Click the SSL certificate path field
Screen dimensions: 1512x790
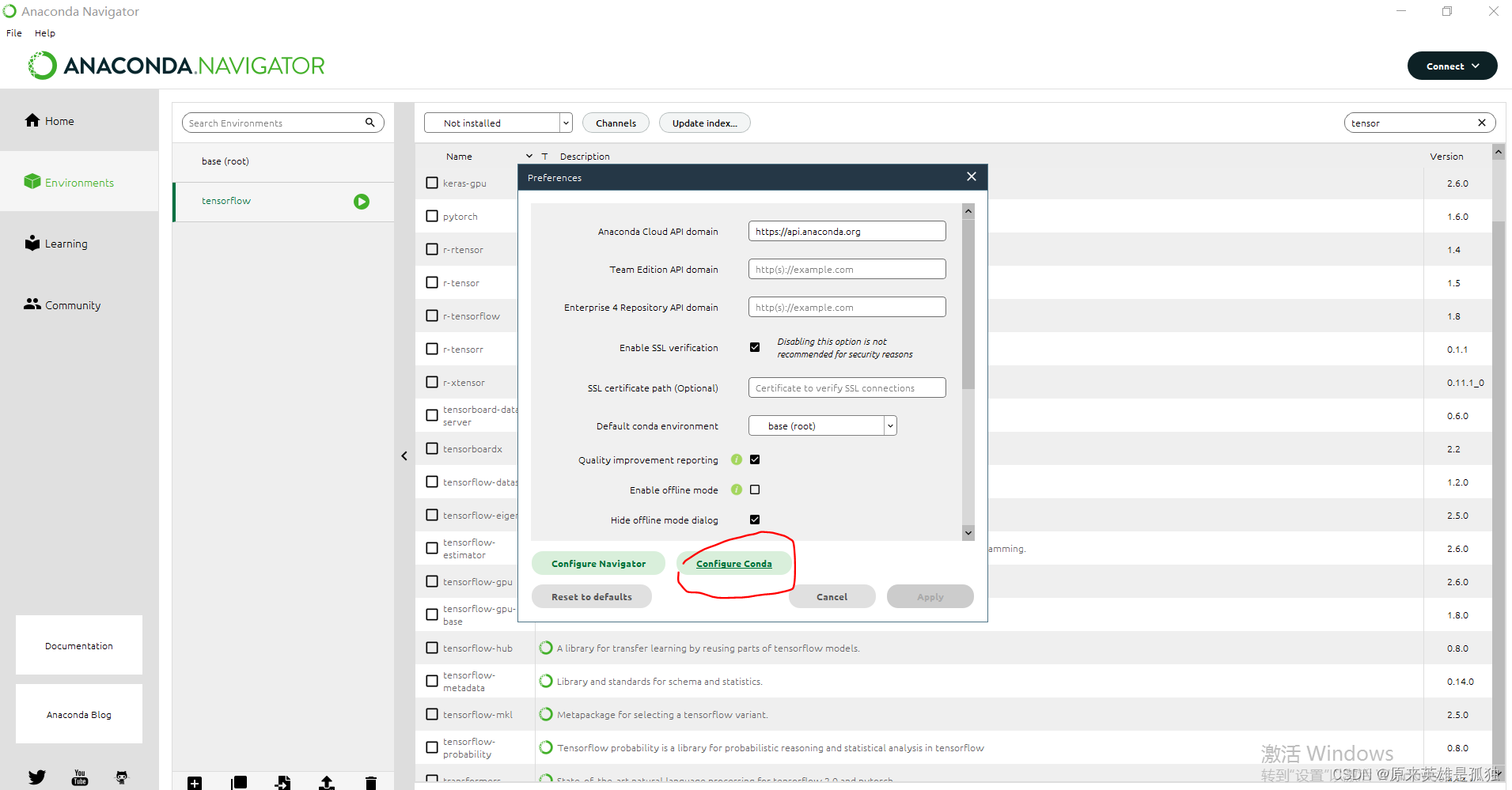(x=847, y=387)
